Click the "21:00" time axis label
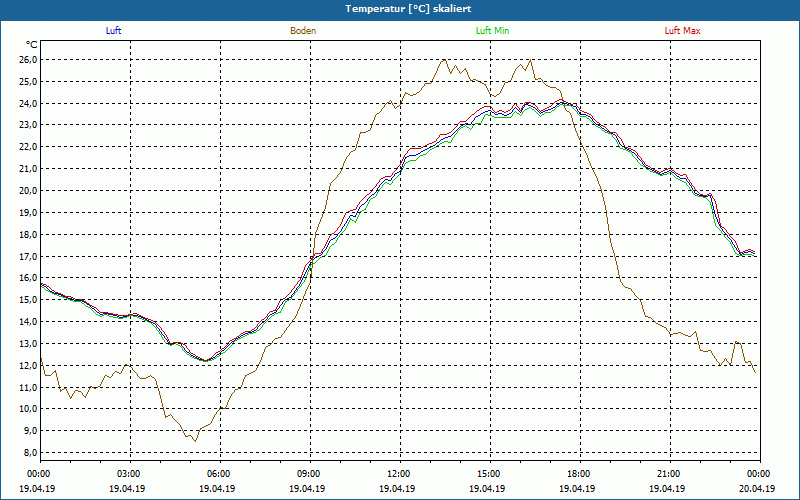Screen dimensions: 800x500 pyautogui.click(x=670, y=474)
